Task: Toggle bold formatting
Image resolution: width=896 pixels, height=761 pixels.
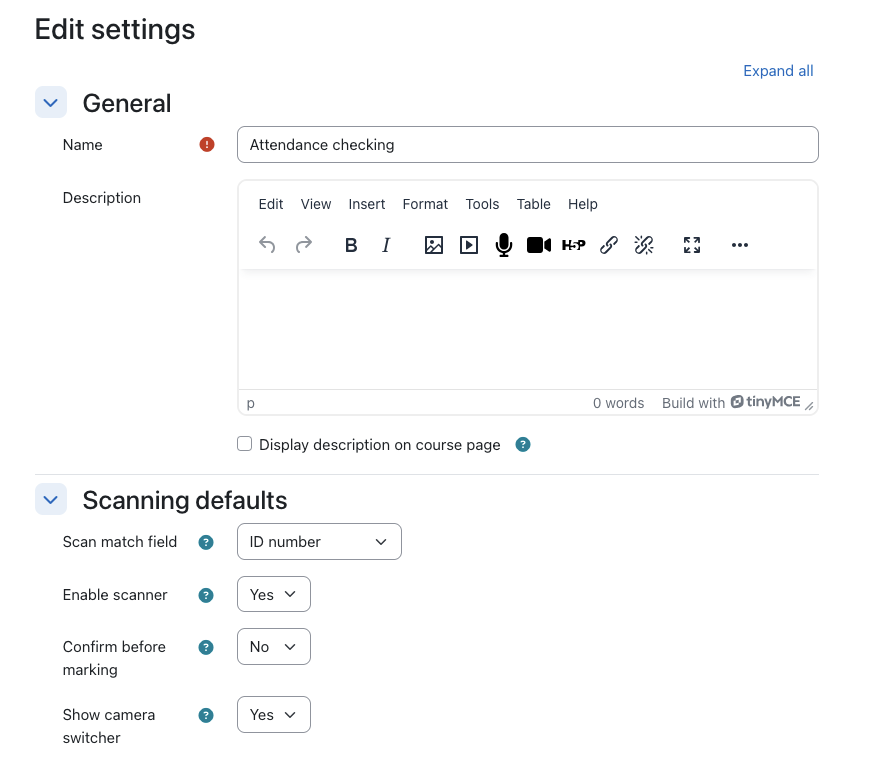Action: coord(351,245)
